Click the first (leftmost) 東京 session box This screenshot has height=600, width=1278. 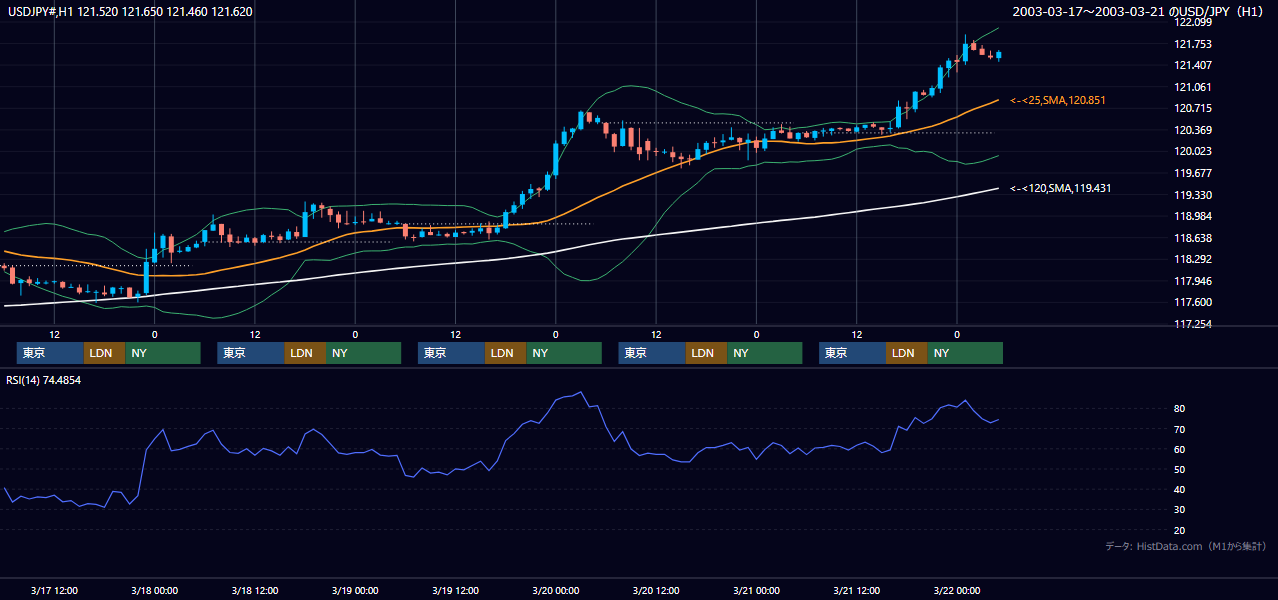tap(51, 353)
